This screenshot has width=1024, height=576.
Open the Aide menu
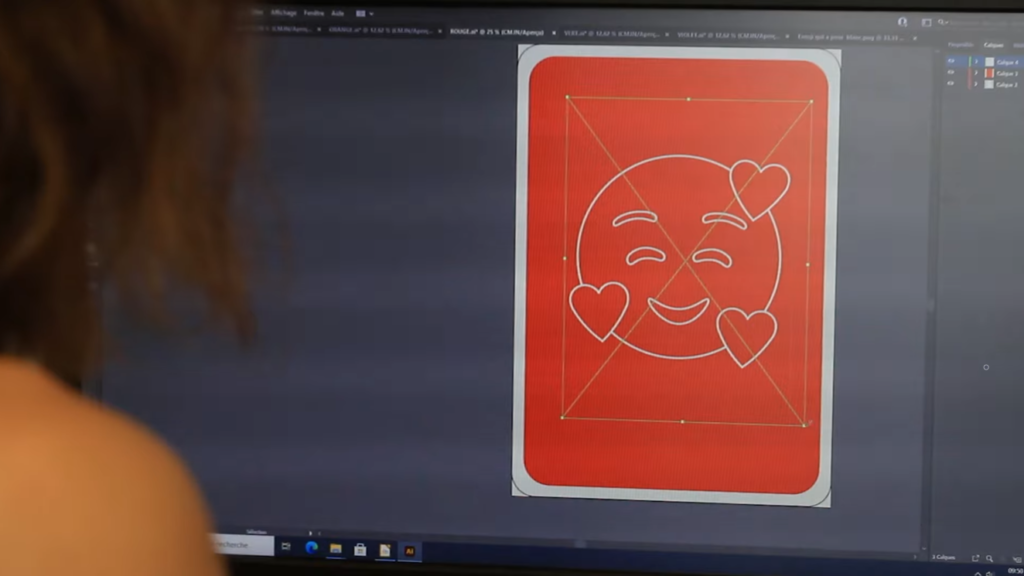337,13
